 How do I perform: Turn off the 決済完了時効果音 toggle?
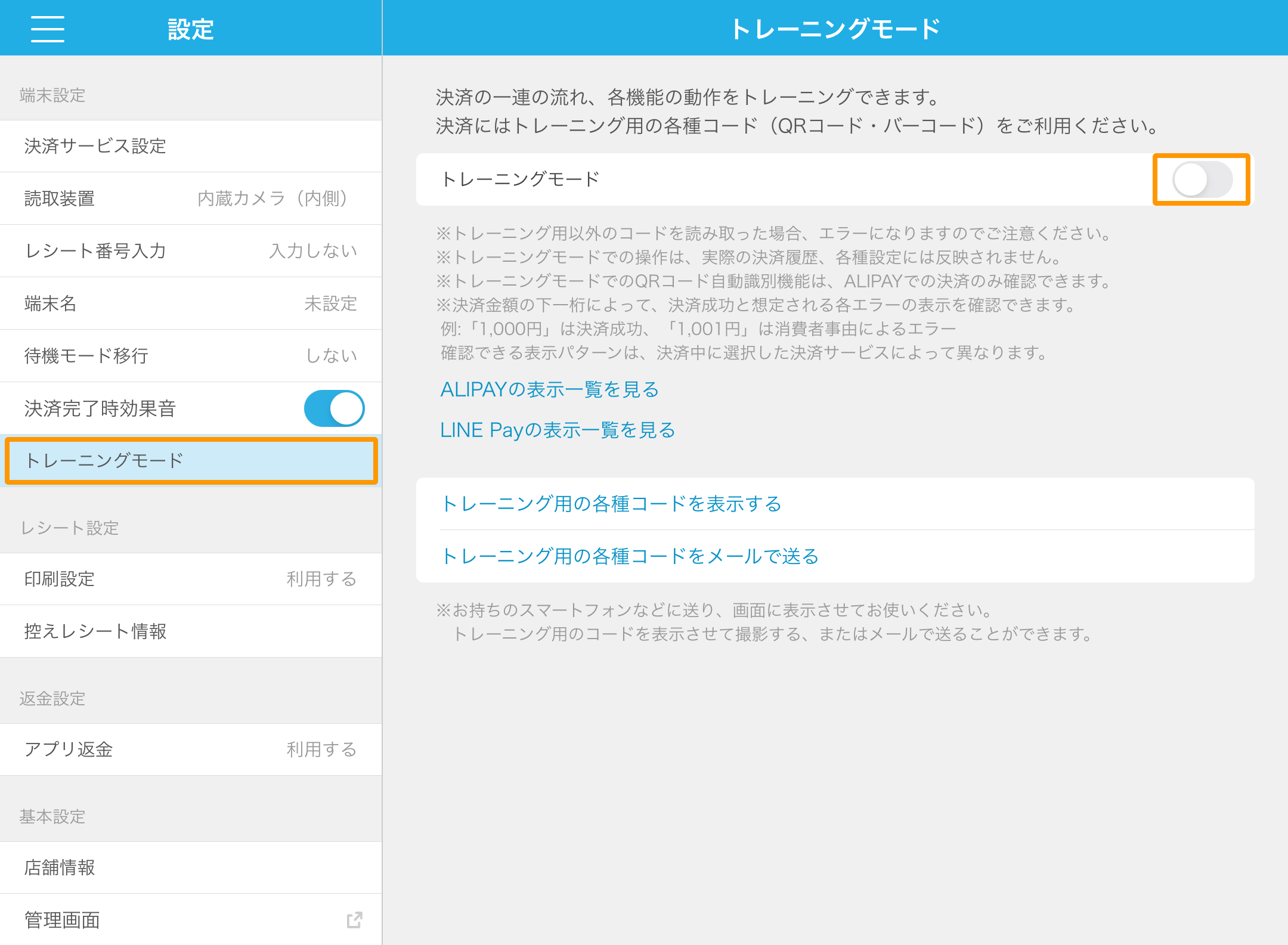point(335,408)
